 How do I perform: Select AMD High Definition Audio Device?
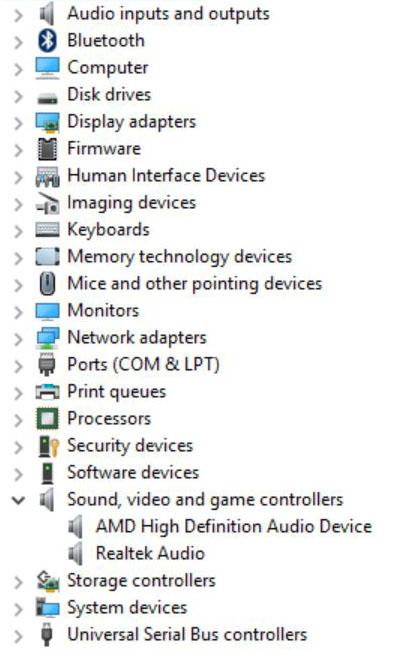(234, 527)
